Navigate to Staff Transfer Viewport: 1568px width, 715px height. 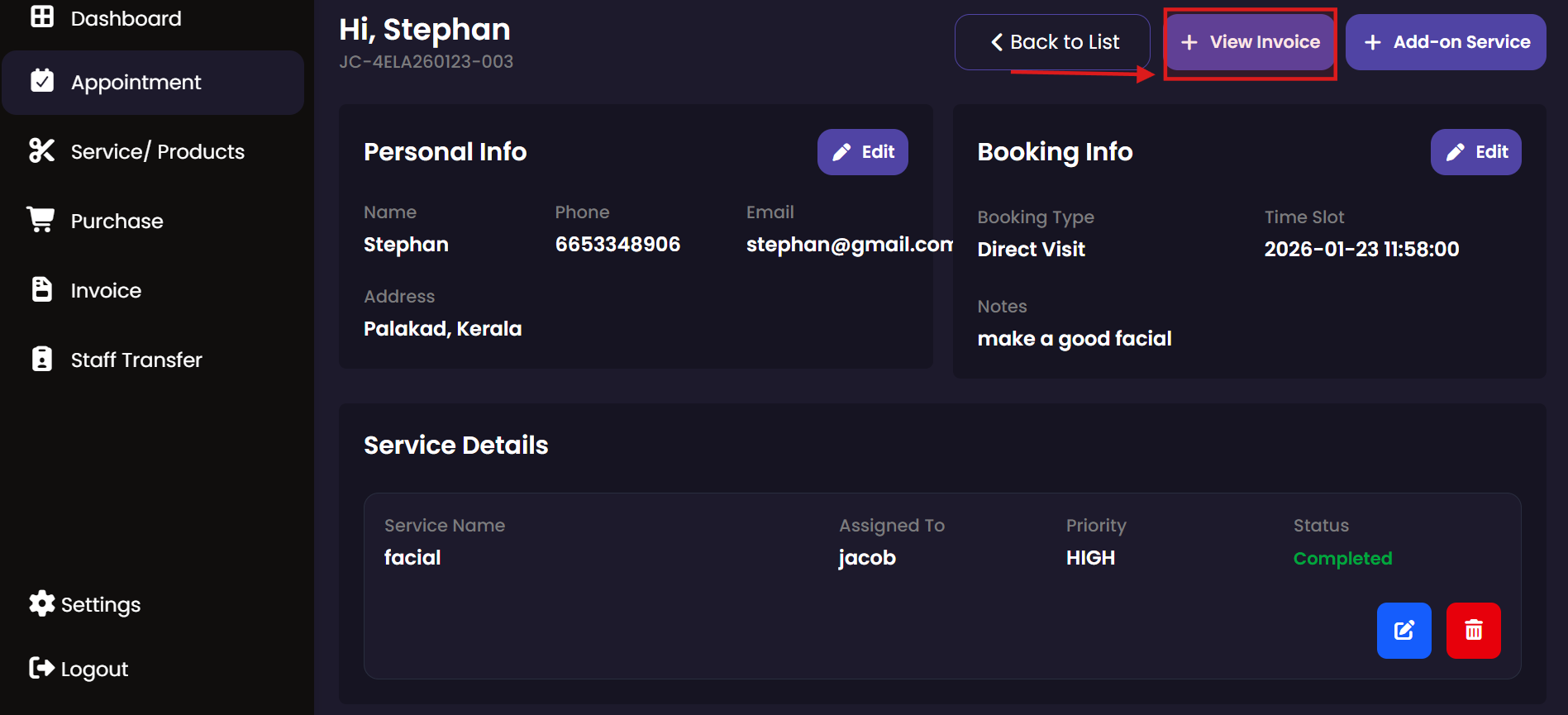click(136, 360)
